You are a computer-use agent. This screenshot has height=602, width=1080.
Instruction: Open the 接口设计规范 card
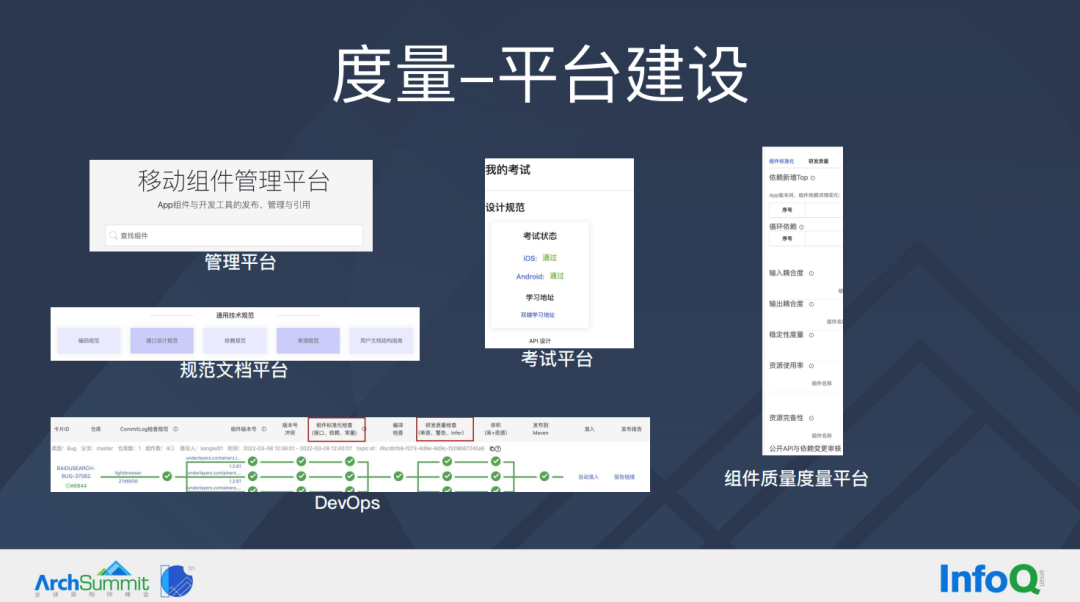162,341
